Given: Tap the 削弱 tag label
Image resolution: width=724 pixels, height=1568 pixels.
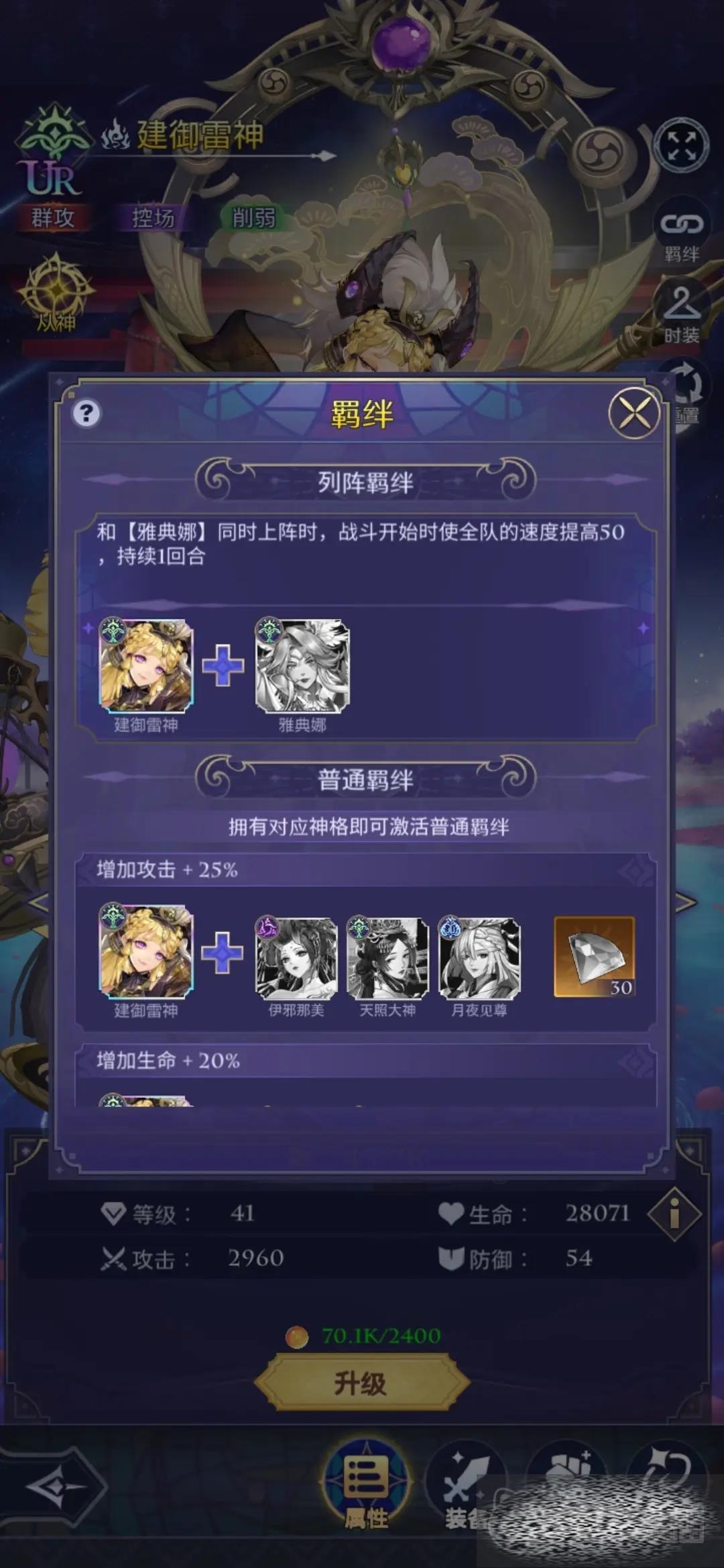Looking at the screenshot, I should [254, 218].
